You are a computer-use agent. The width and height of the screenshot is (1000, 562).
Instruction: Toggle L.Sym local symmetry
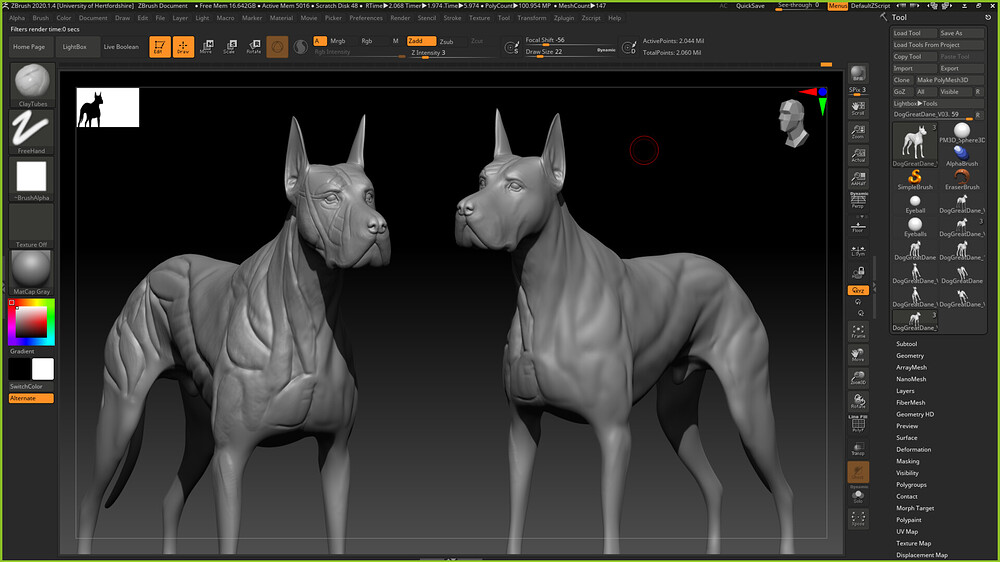coord(858,250)
